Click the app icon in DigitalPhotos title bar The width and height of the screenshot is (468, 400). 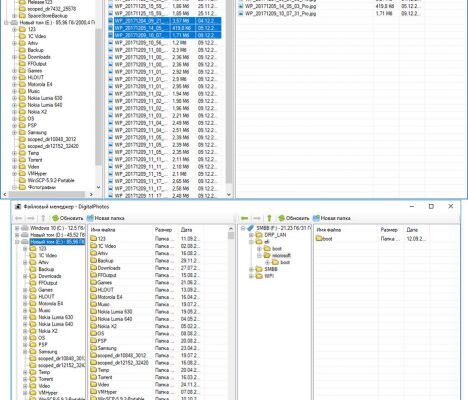point(18,207)
